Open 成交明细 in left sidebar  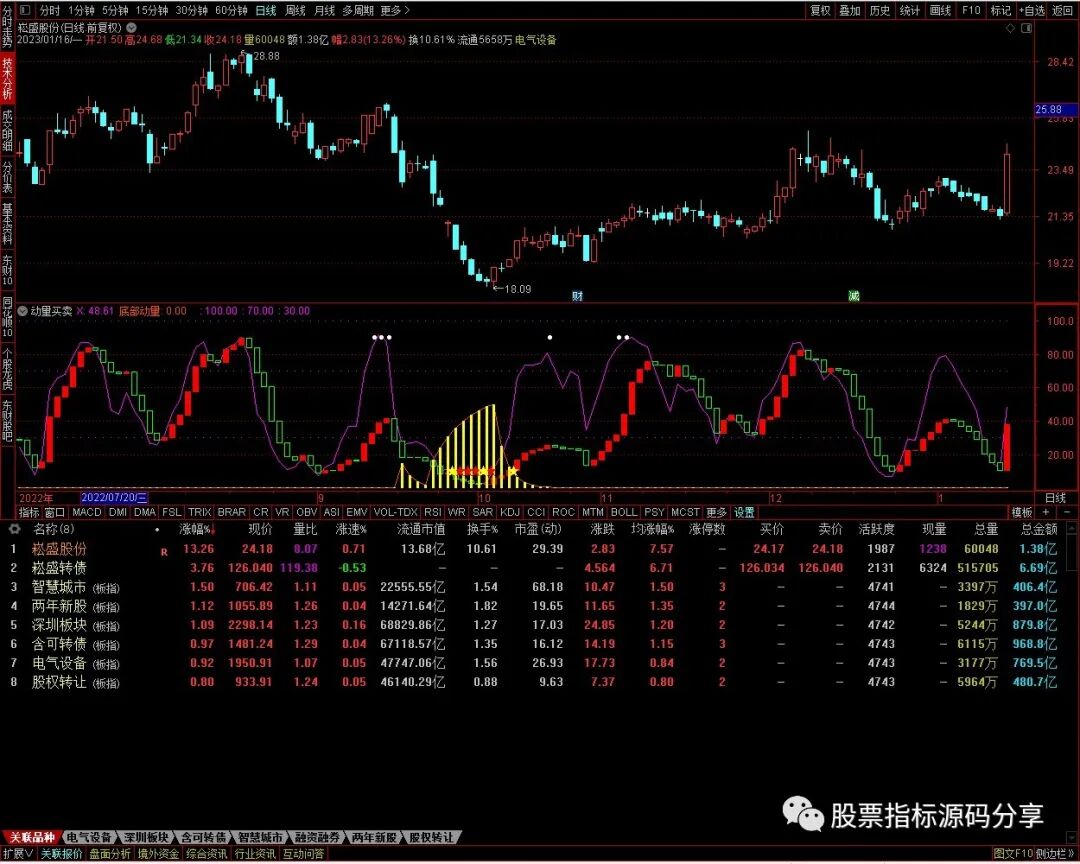7,130
